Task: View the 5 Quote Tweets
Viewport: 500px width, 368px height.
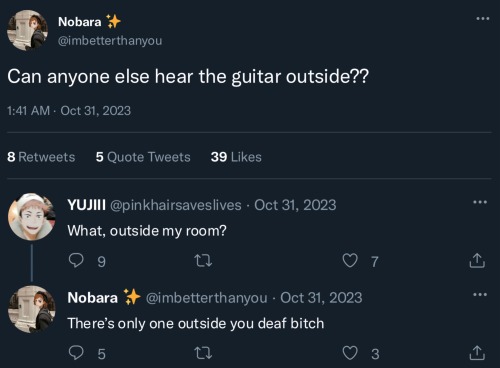Action: [143, 157]
